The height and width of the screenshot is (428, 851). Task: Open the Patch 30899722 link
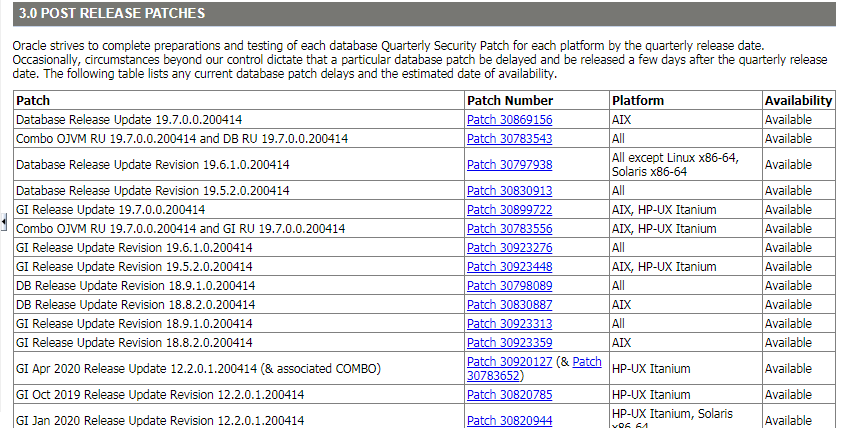coord(509,210)
